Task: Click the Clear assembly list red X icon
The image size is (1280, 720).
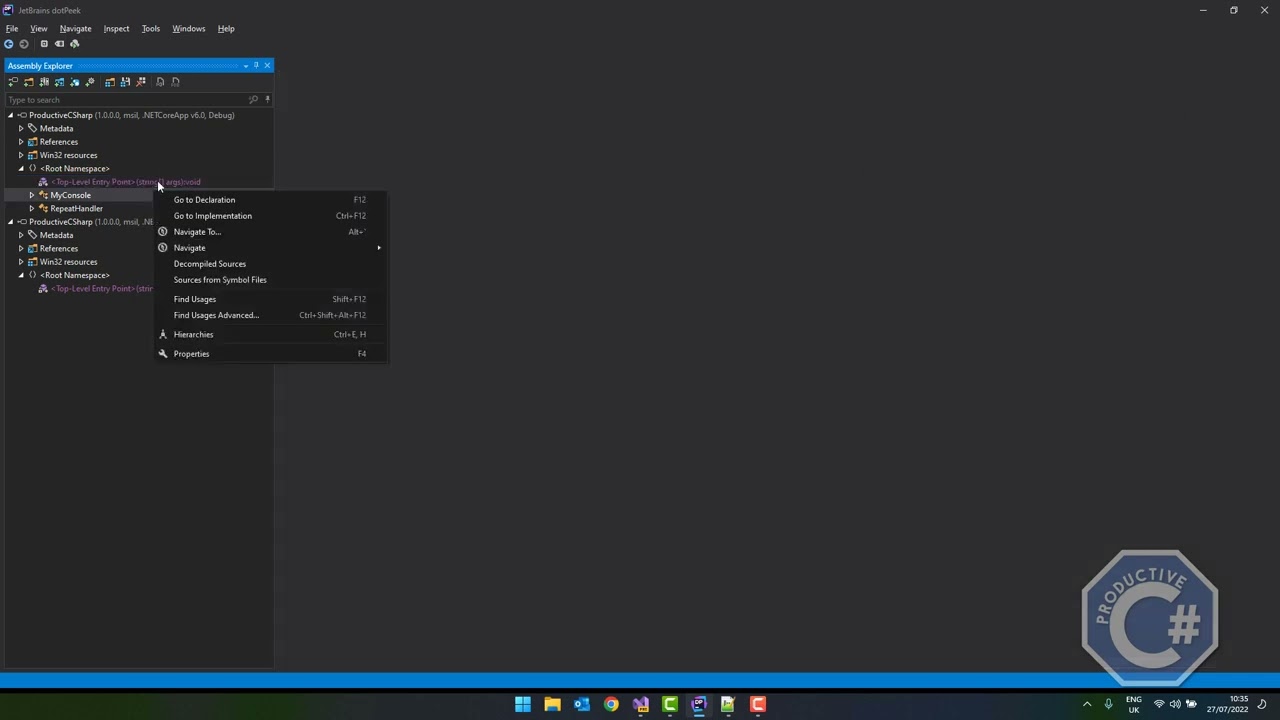Action: pyautogui.click(x=141, y=82)
